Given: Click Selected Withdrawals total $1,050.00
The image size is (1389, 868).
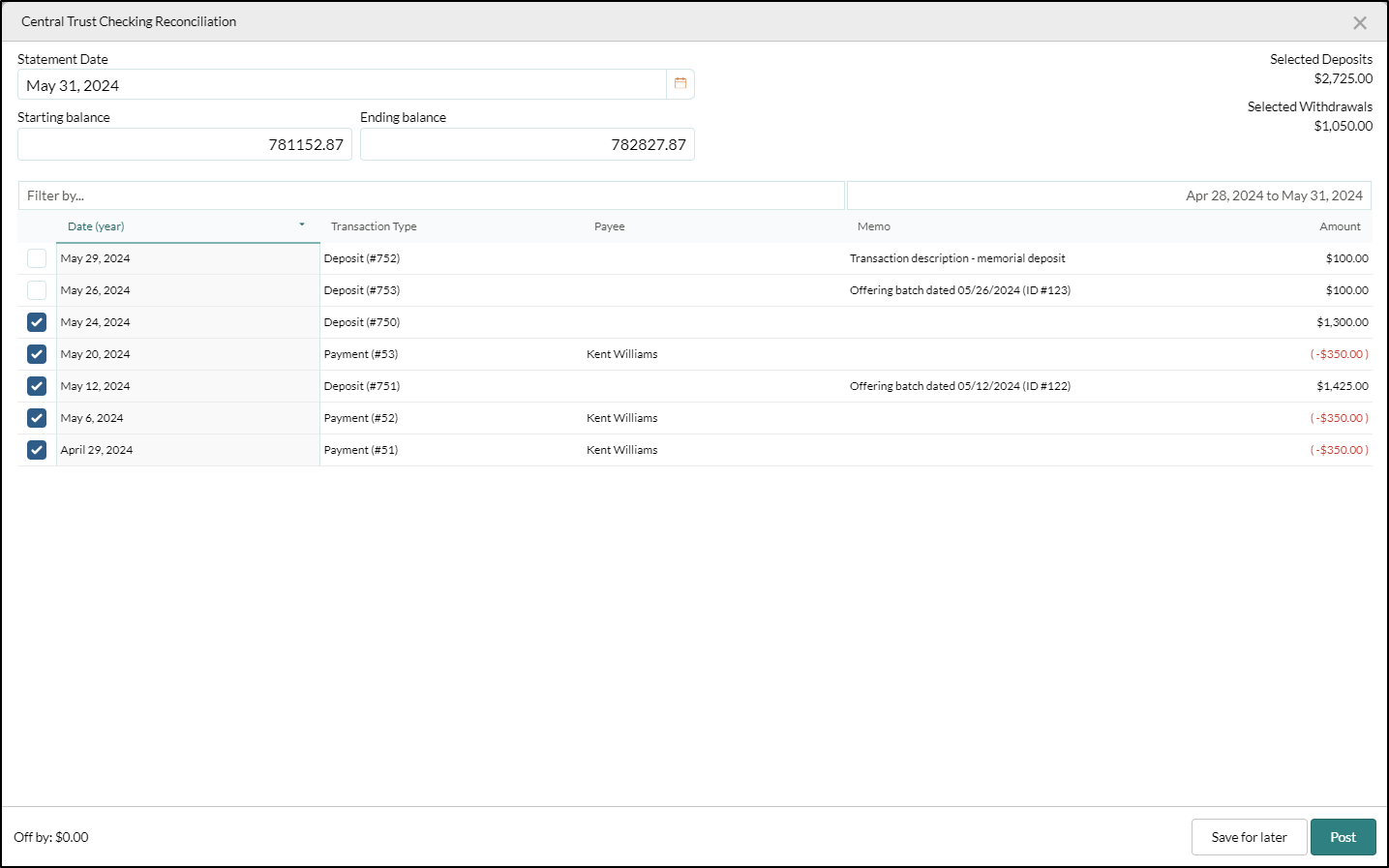Looking at the screenshot, I should (1343, 126).
